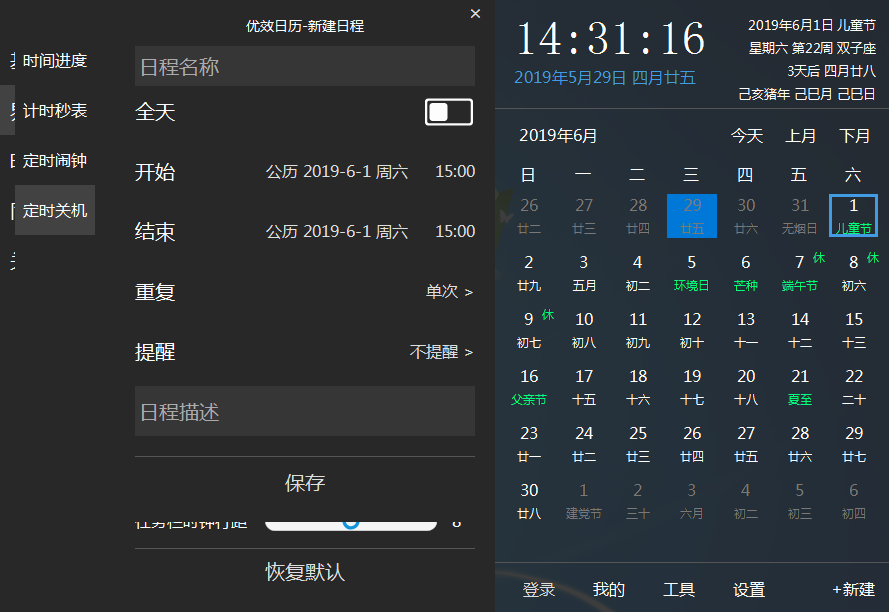Jump to 今天 in calendar

click(746, 136)
